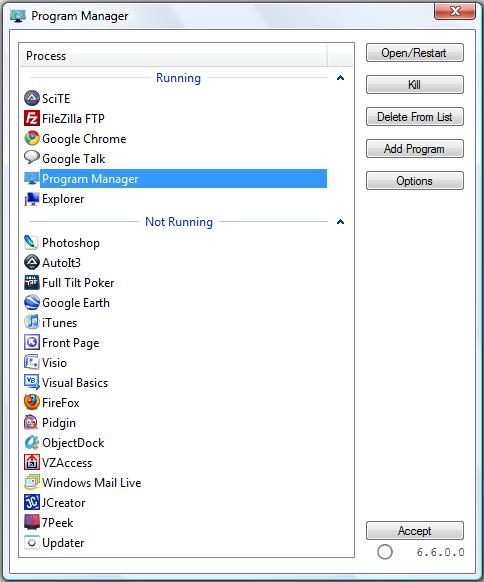Screen dimensions: 484x582
Task: Click the FileZilla FTP icon
Action: click(32, 118)
